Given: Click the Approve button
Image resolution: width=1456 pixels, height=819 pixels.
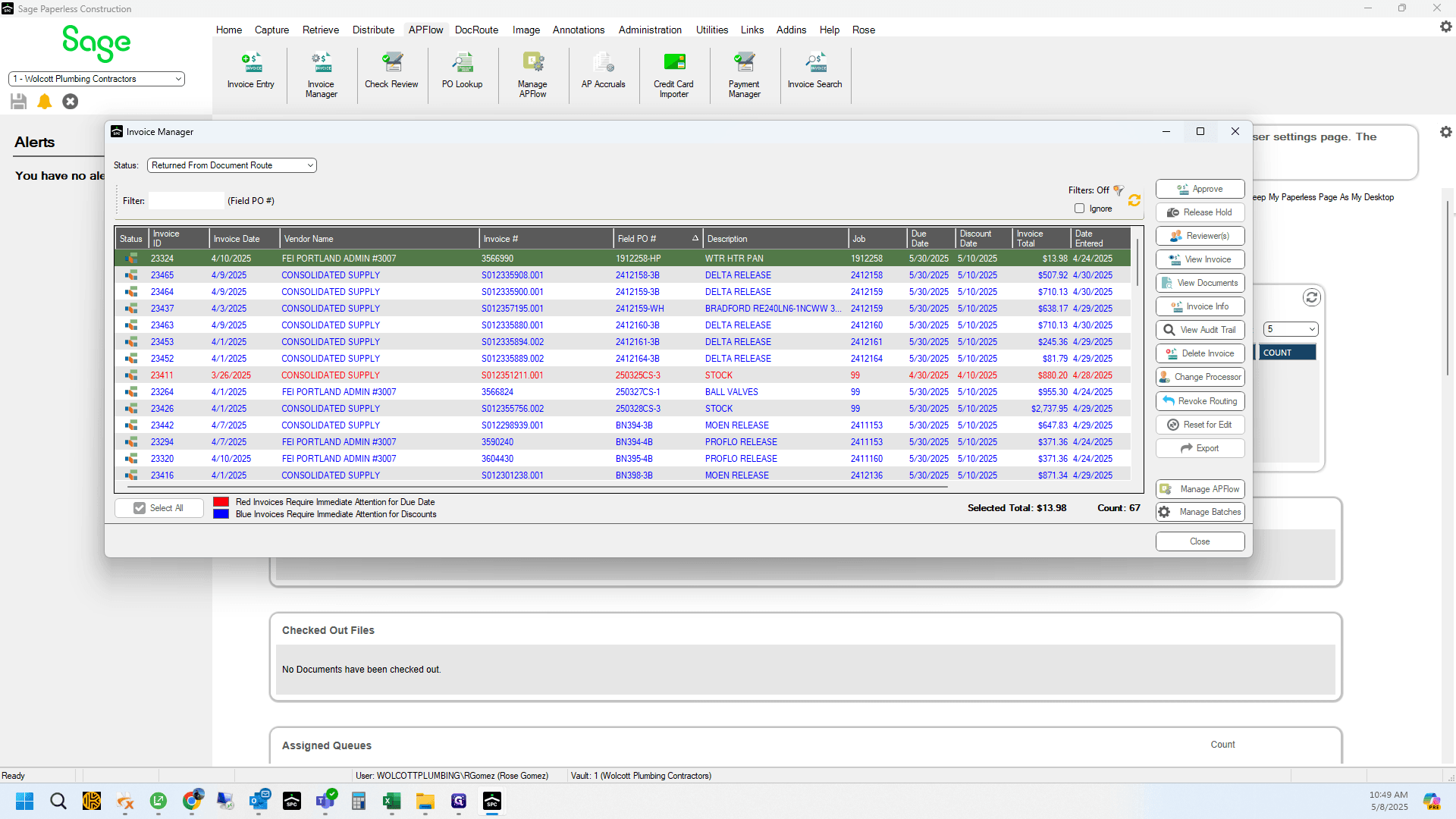Looking at the screenshot, I should pos(1200,189).
